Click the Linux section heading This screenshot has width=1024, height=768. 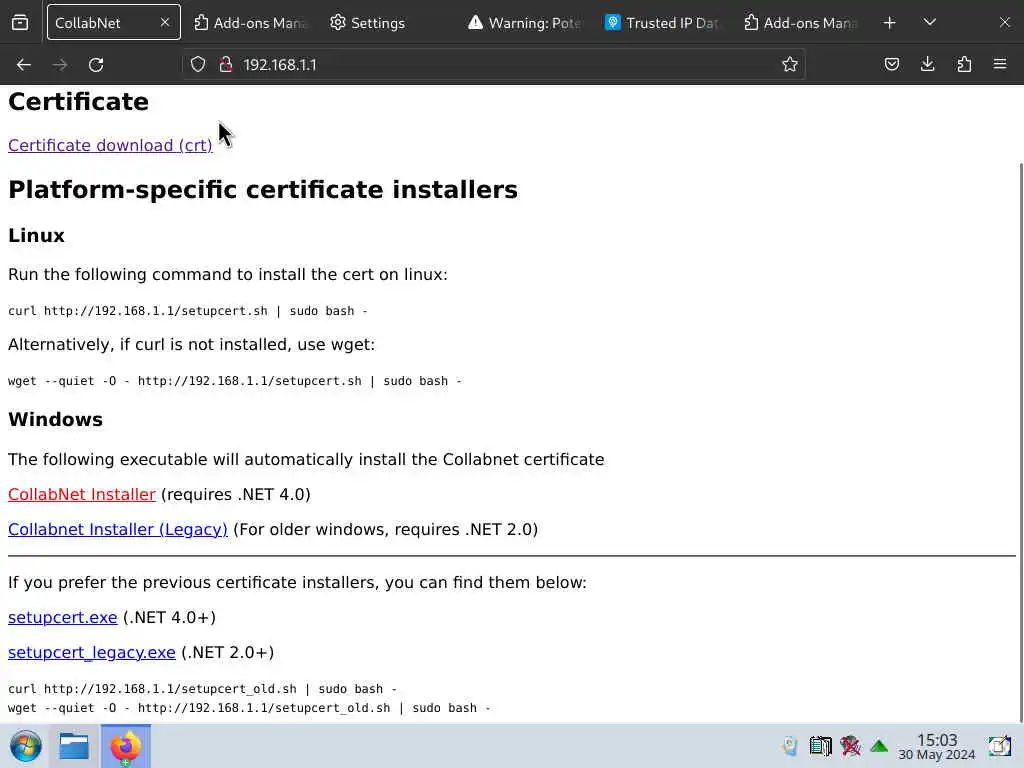(37, 236)
